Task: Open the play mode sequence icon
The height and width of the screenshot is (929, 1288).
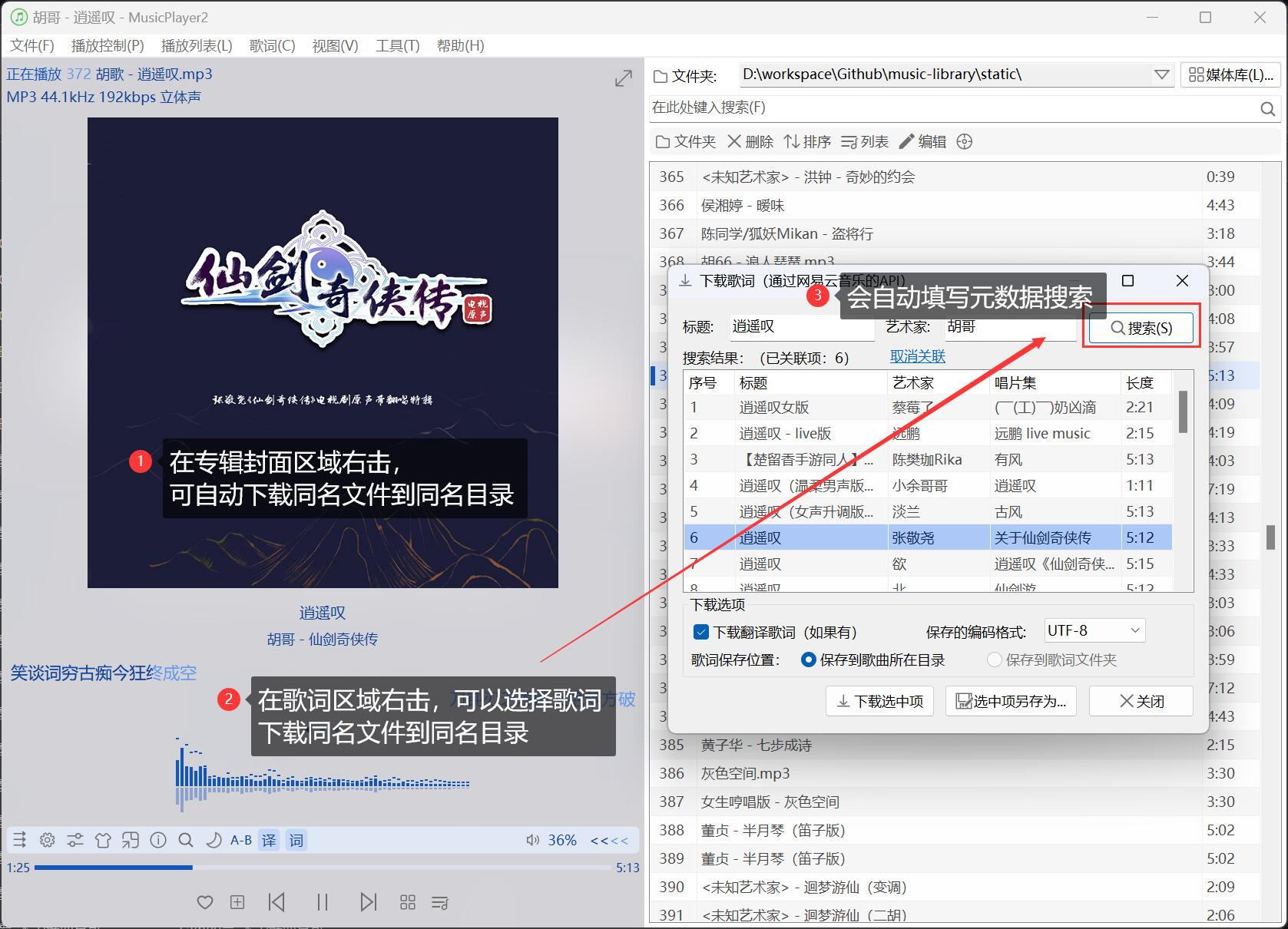Action: [x=19, y=840]
